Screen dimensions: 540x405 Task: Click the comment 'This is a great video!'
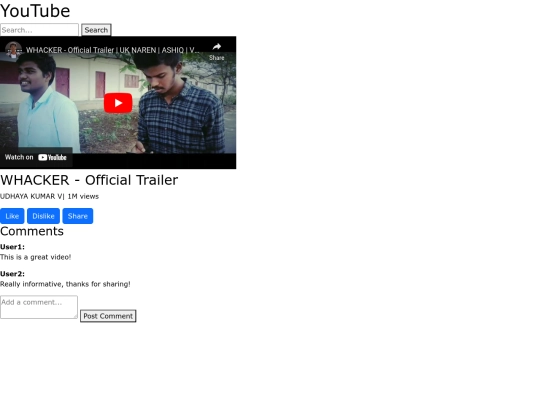(35, 257)
